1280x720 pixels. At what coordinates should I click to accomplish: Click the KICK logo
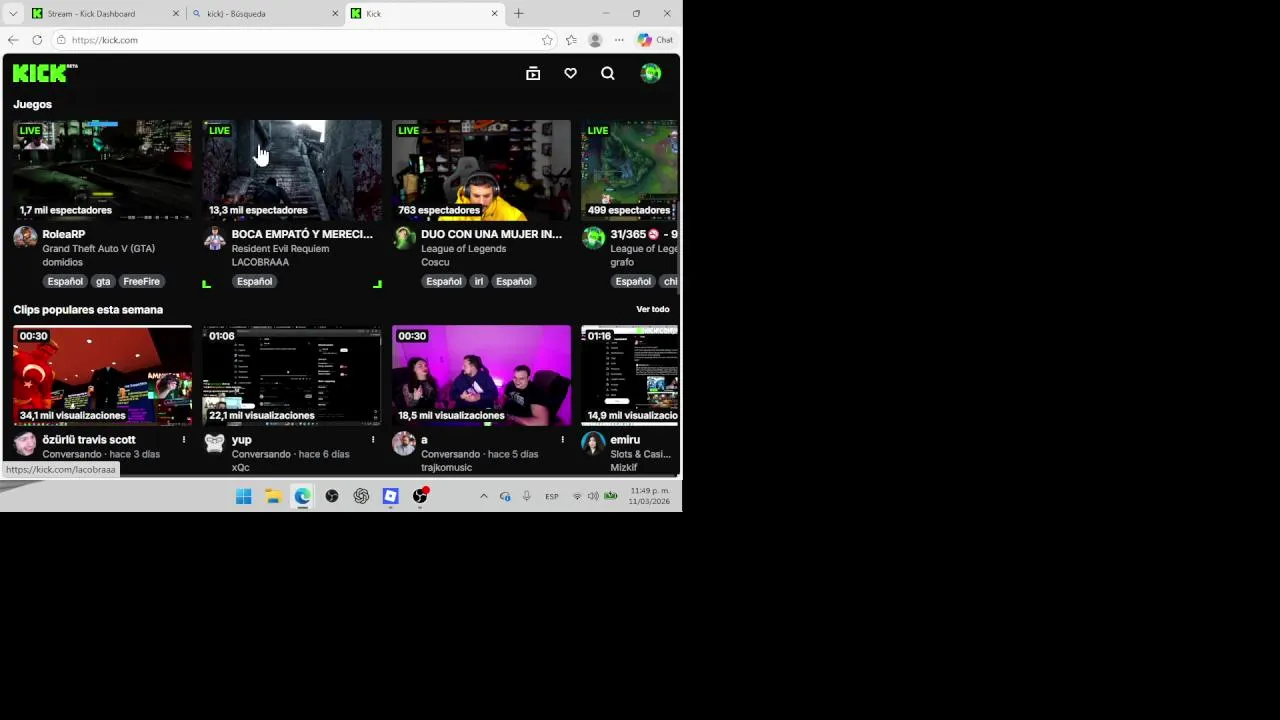click(x=45, y=73)
